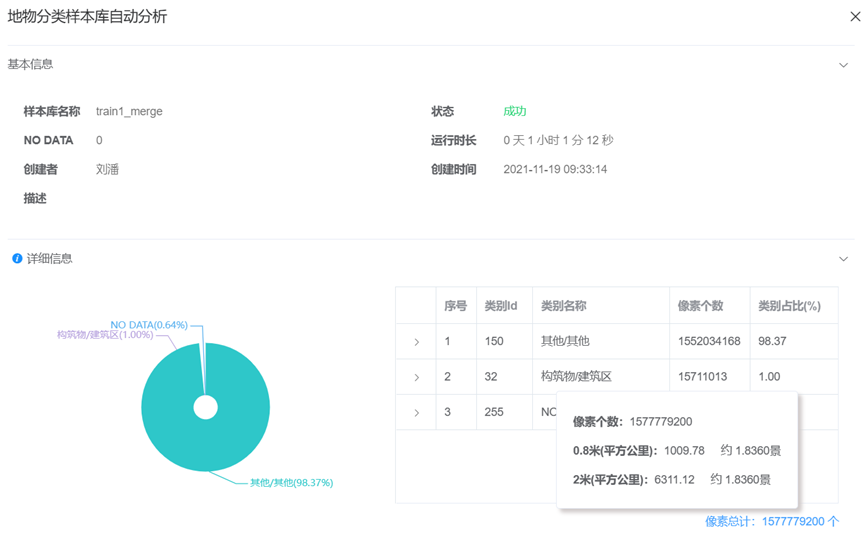The width and height of the screenshot is (865, 537).
Task: Expand table row 1 其他/其他
Action: (x=417, y=342)
